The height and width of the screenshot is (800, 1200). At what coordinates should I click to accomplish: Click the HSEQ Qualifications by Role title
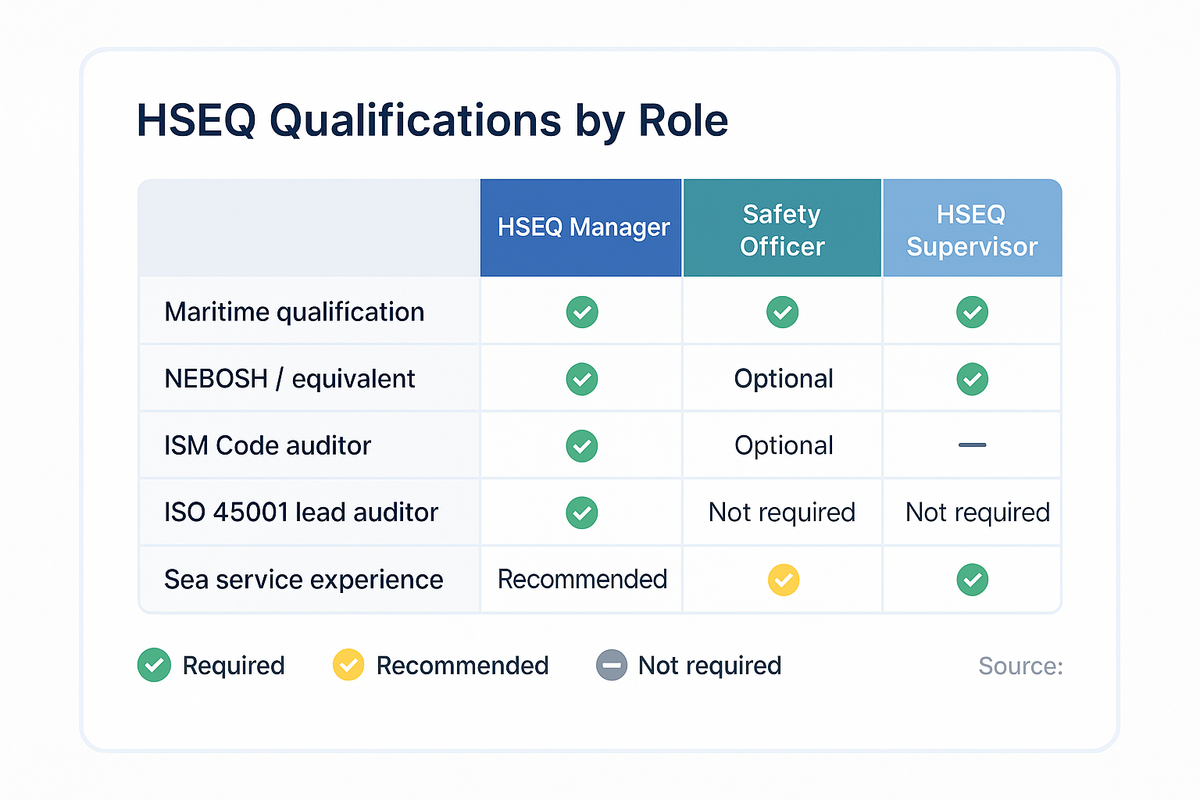pos(432,120)
